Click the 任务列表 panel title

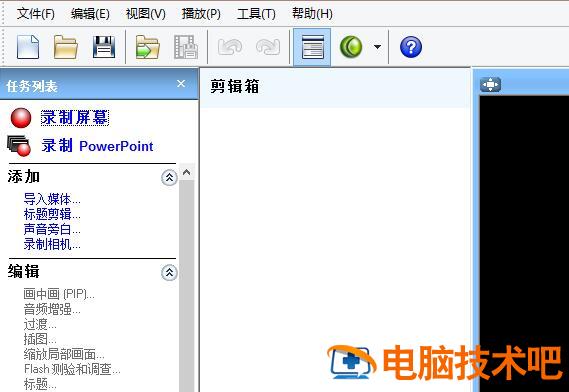tap(32, 86)
